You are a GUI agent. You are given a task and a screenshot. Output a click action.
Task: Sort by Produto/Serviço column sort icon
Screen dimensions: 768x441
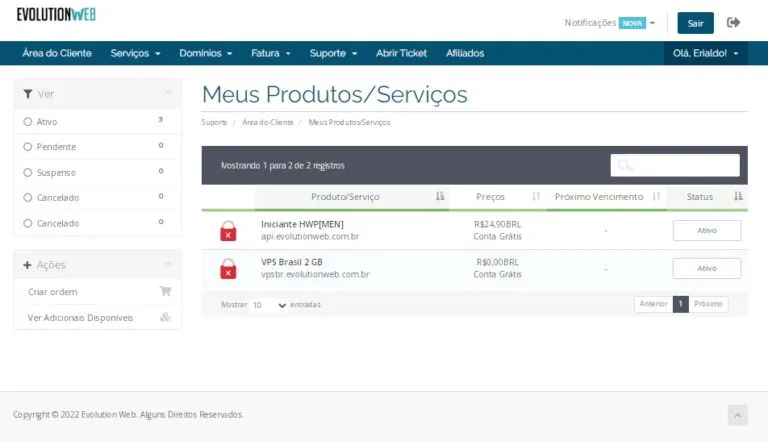[x=440, y=196]
